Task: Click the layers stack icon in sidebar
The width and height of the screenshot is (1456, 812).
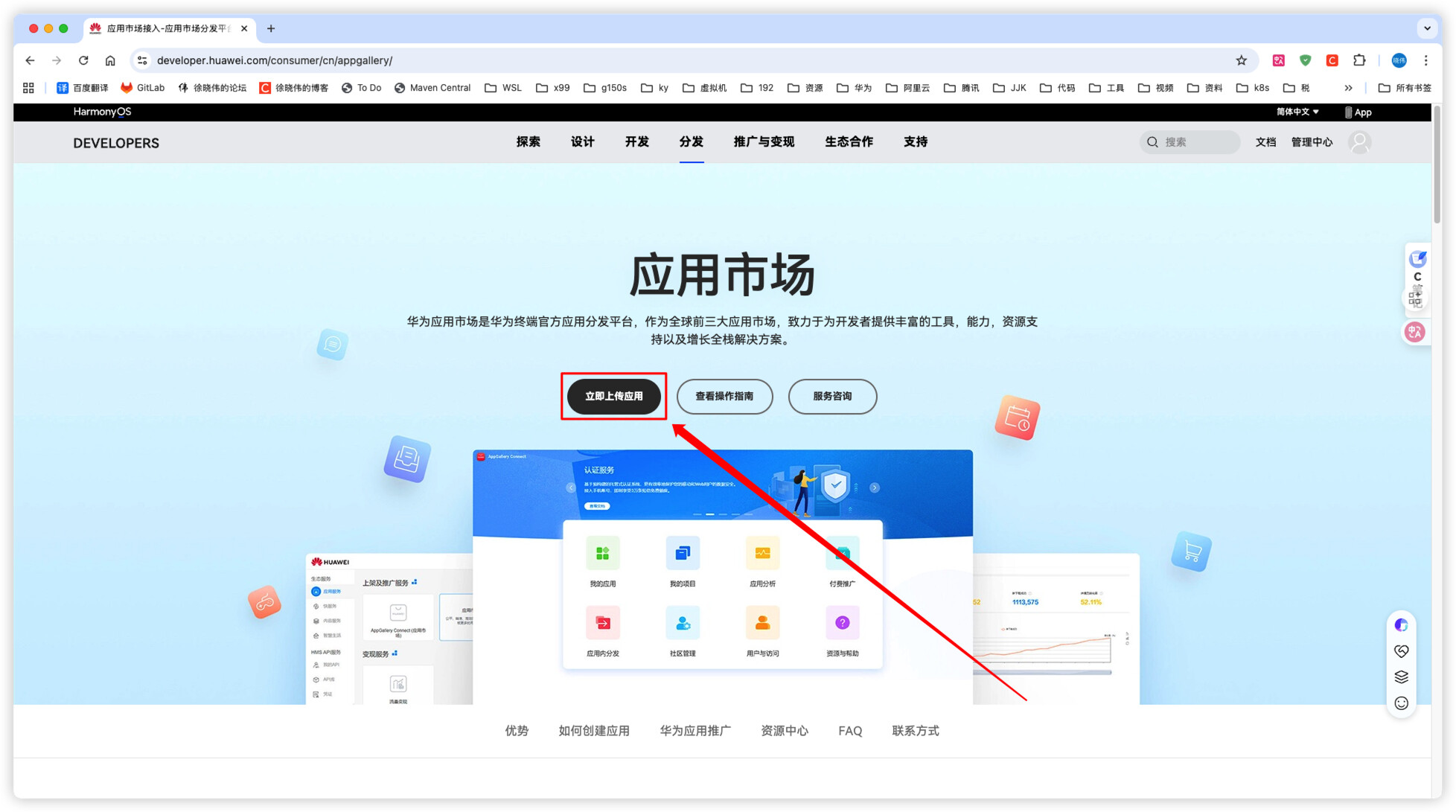Action: tap(1401, 677)
